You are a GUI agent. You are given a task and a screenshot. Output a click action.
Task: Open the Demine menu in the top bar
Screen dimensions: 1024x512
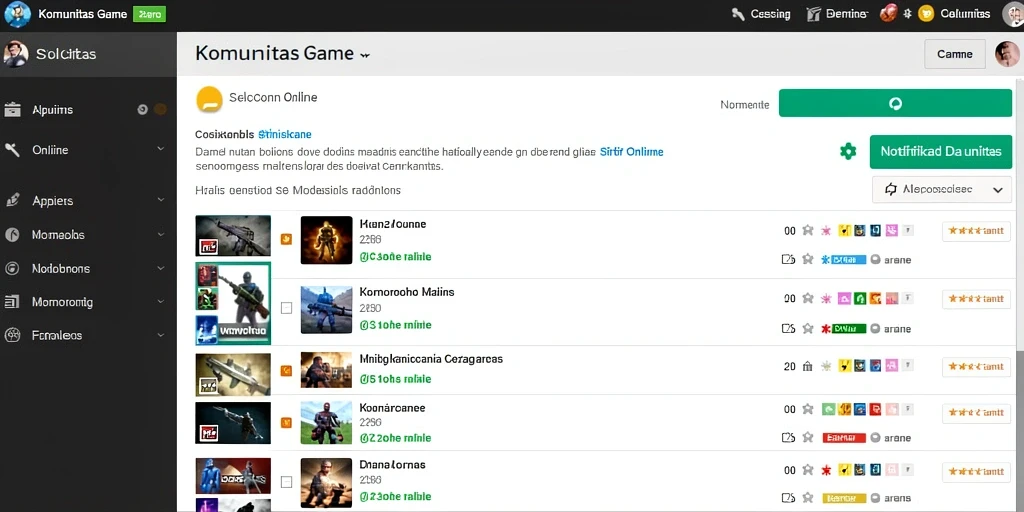point(837,14)
